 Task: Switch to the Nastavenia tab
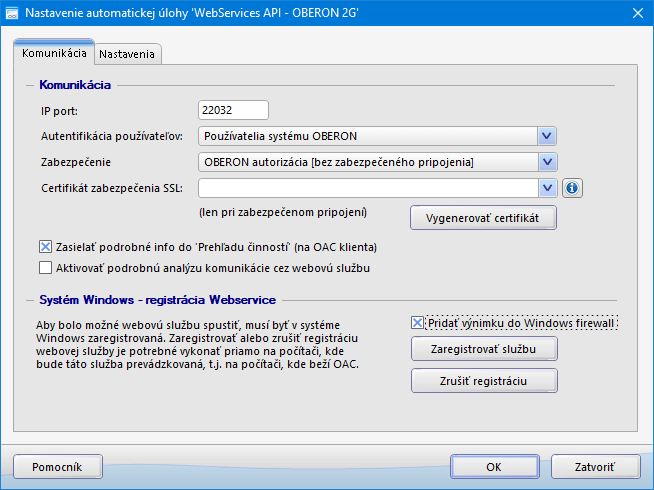(126, 54)
